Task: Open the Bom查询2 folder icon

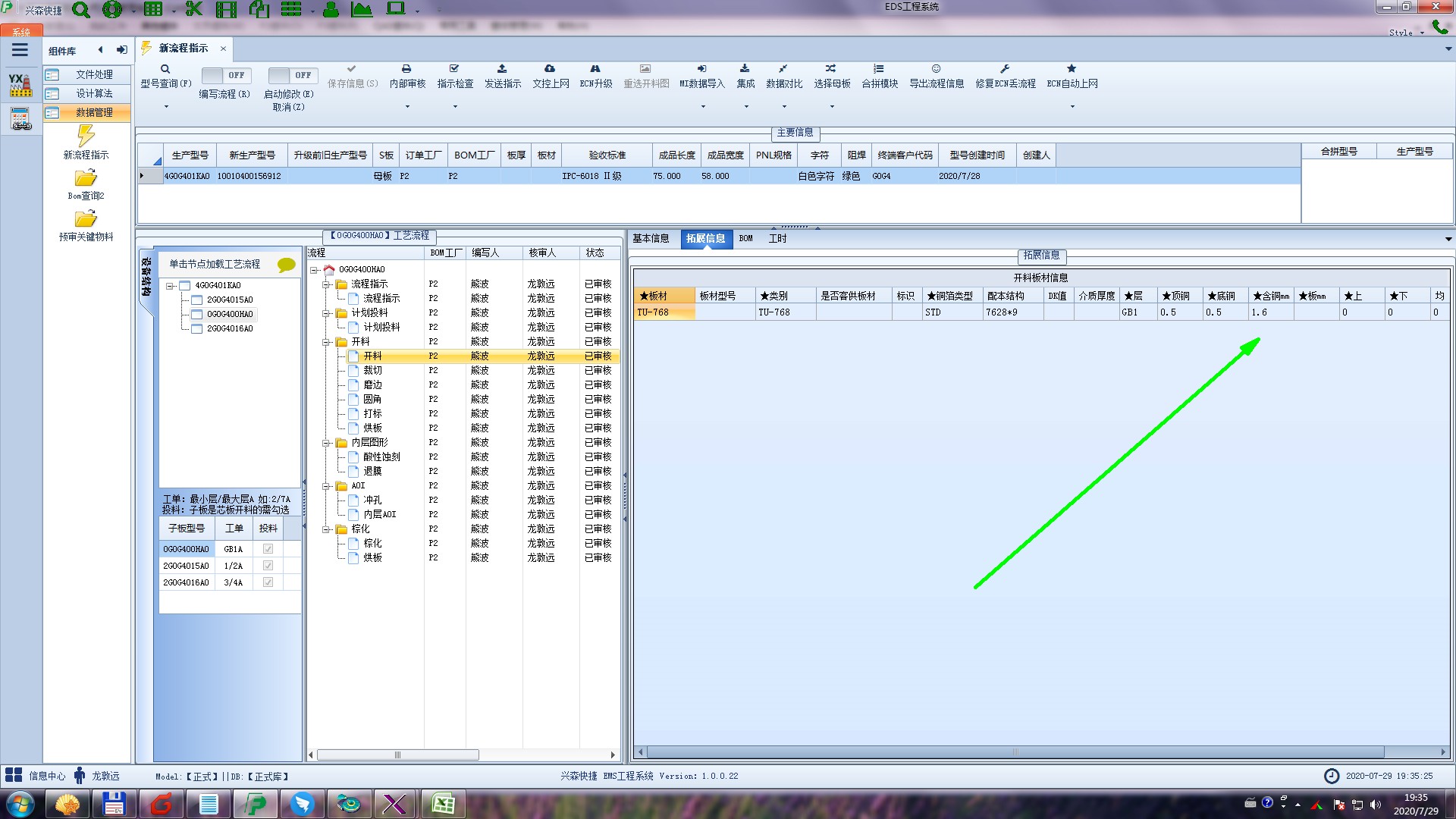Action: pyautogui.click(x=86, y=178)
